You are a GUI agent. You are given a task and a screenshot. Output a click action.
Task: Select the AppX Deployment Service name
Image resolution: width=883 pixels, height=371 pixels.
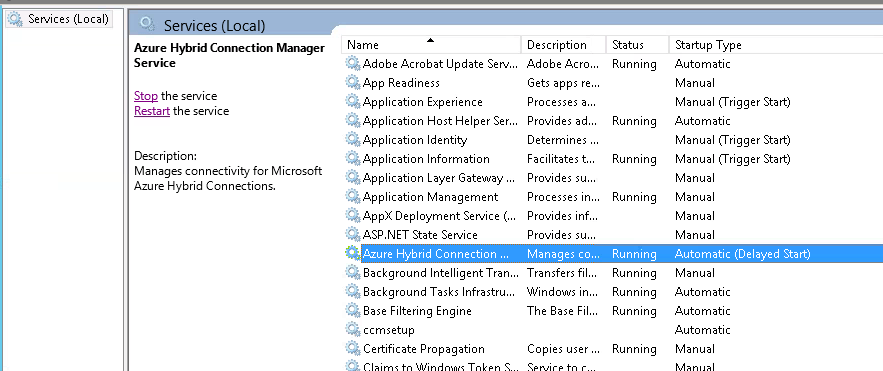(439, 216)
